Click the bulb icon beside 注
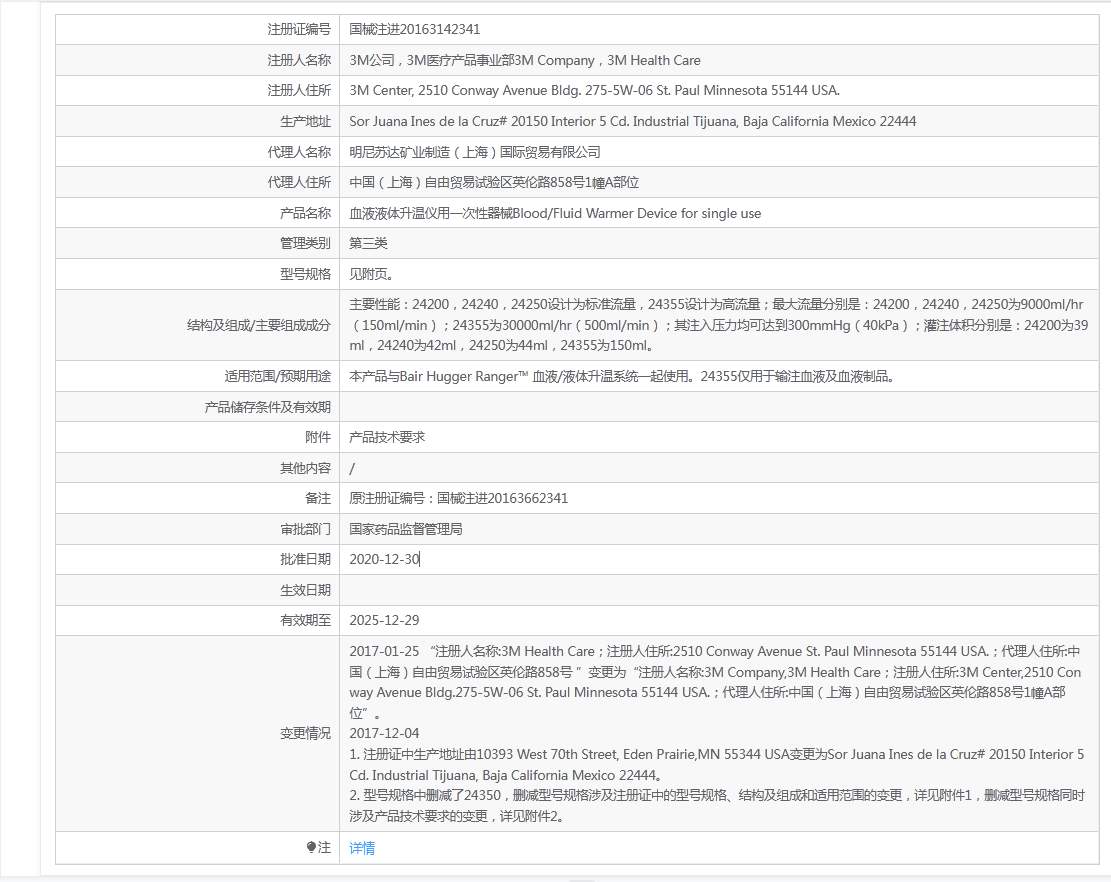The image size is (1111, 882). [x=311, y=848]
